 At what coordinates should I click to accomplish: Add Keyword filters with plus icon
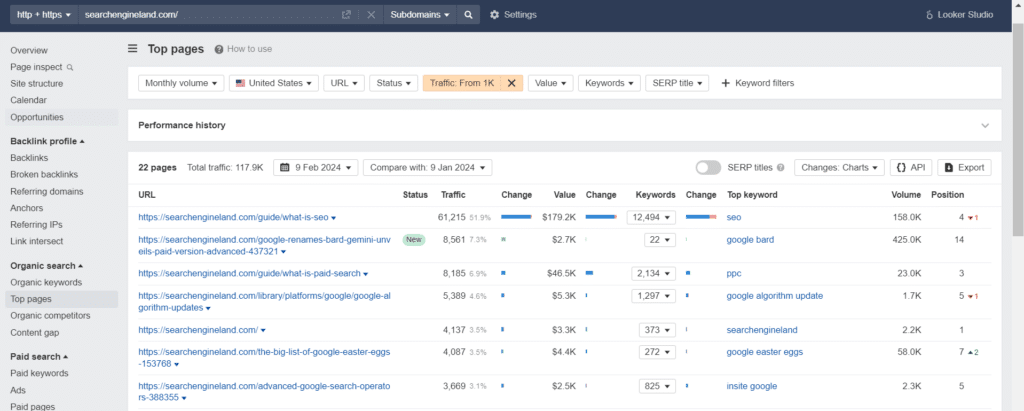[x=758, y=83]
